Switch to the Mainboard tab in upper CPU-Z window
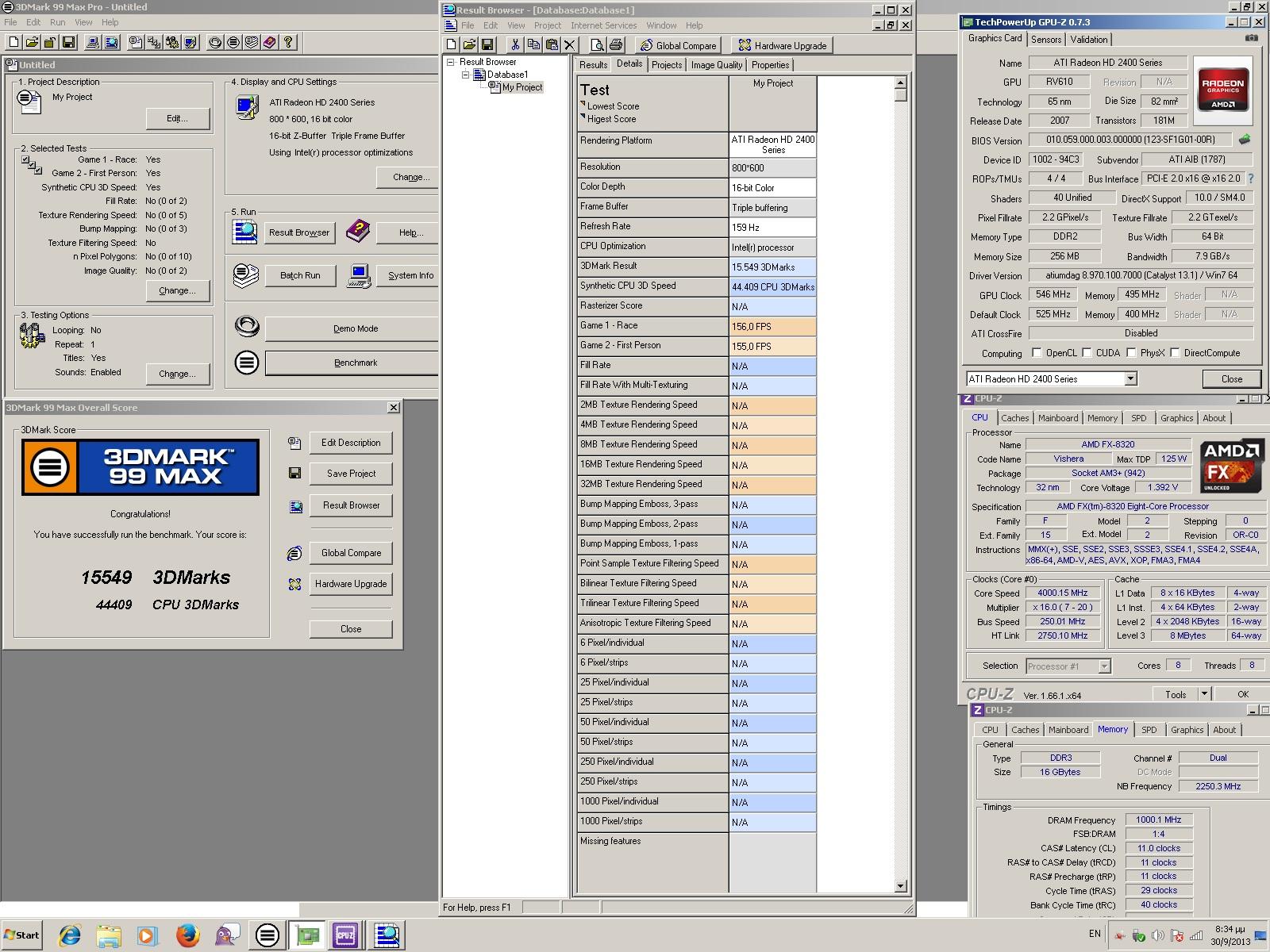The height and width of the screenshot is (952, 1270). pos(1057,418)
